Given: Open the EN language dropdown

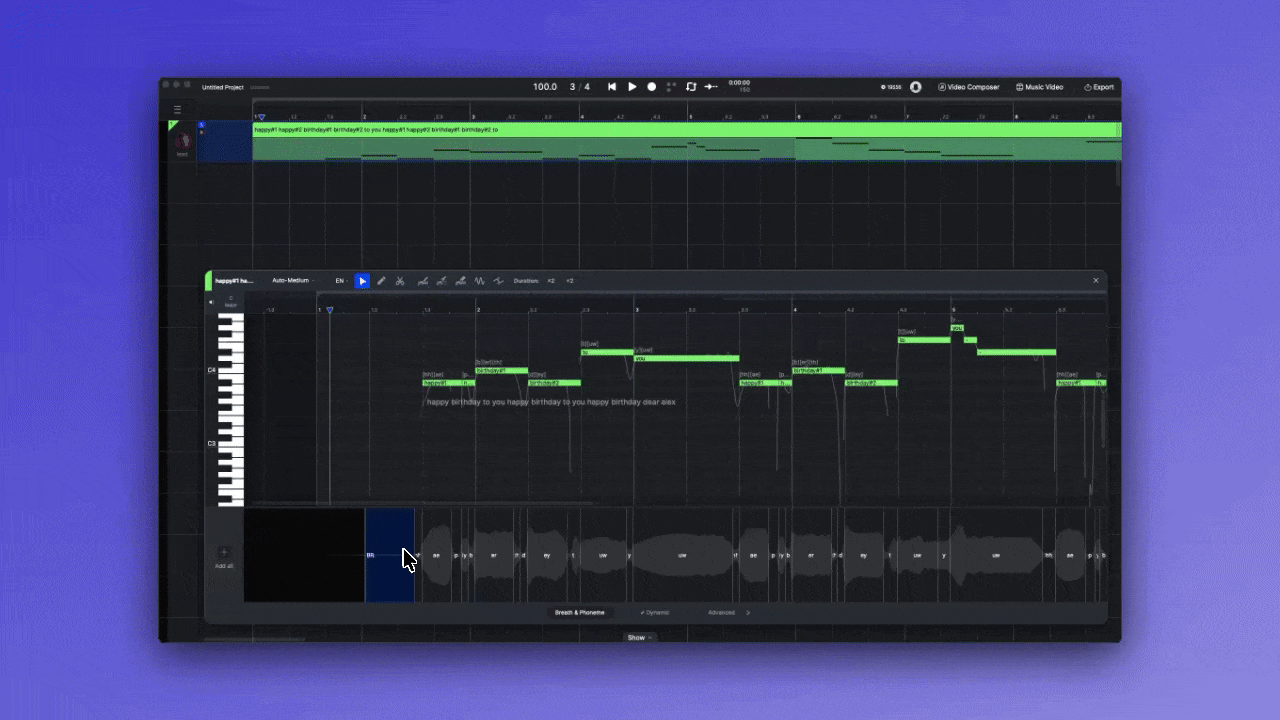Looking at the screenshot, I should pos(340,281).
